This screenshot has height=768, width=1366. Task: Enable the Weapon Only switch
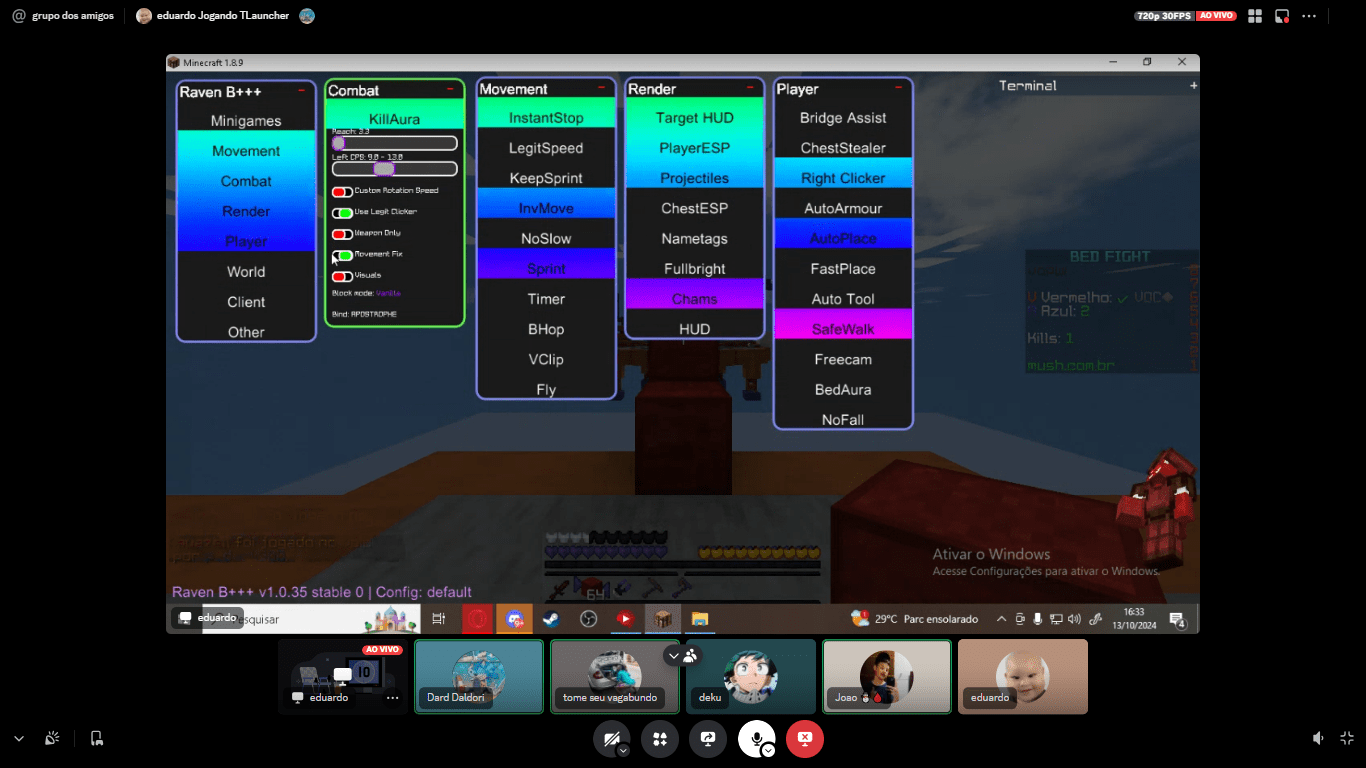tap(342, 233)
